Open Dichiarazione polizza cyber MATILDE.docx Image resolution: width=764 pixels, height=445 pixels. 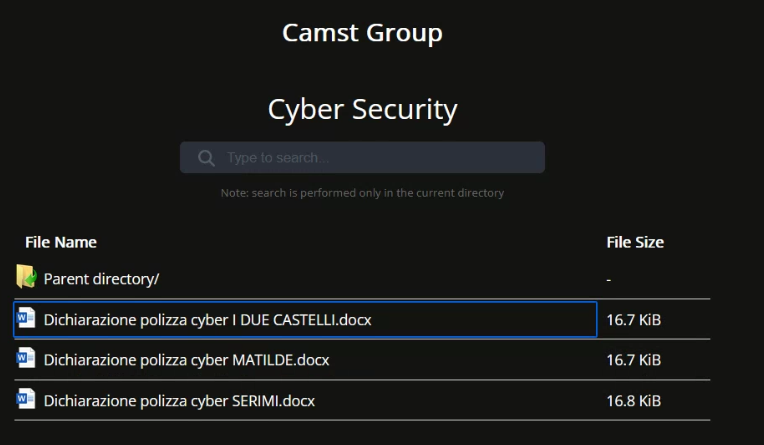pos(186,360)
